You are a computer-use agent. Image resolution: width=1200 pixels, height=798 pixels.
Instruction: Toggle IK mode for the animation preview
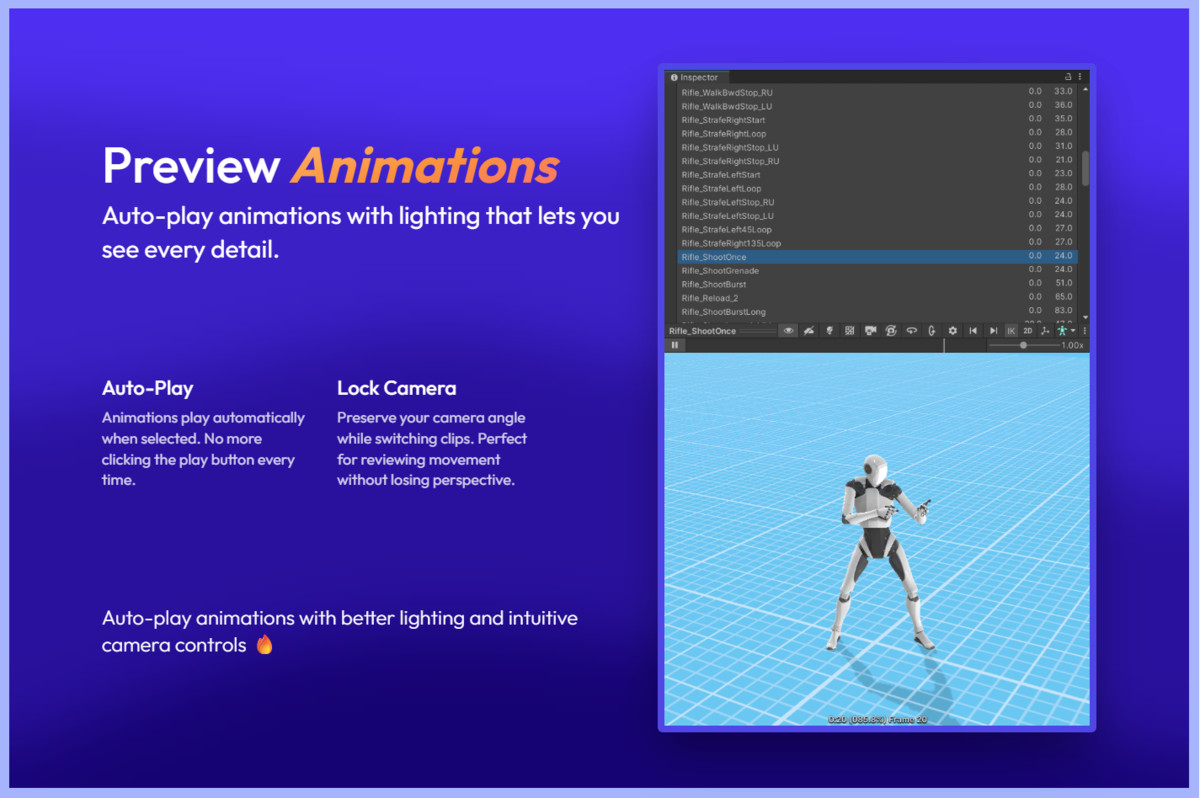click(1014, 331)
